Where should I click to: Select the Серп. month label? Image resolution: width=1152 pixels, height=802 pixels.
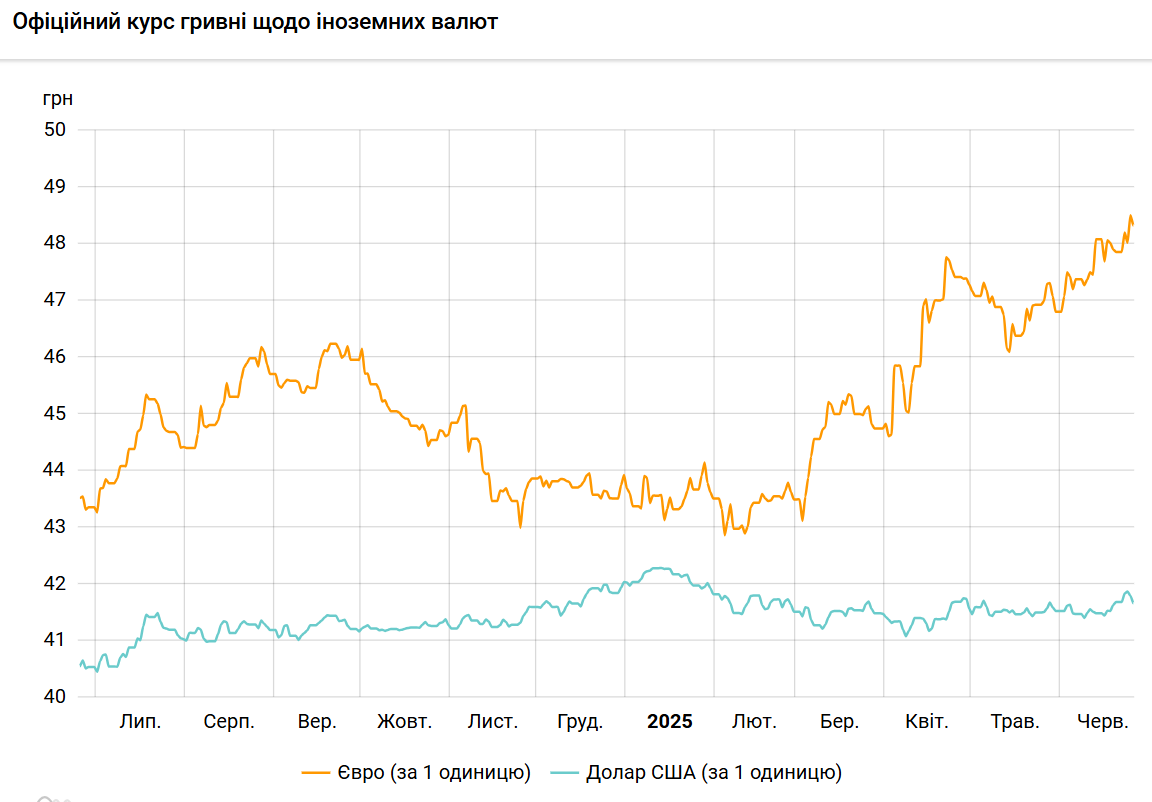[229, 721]
